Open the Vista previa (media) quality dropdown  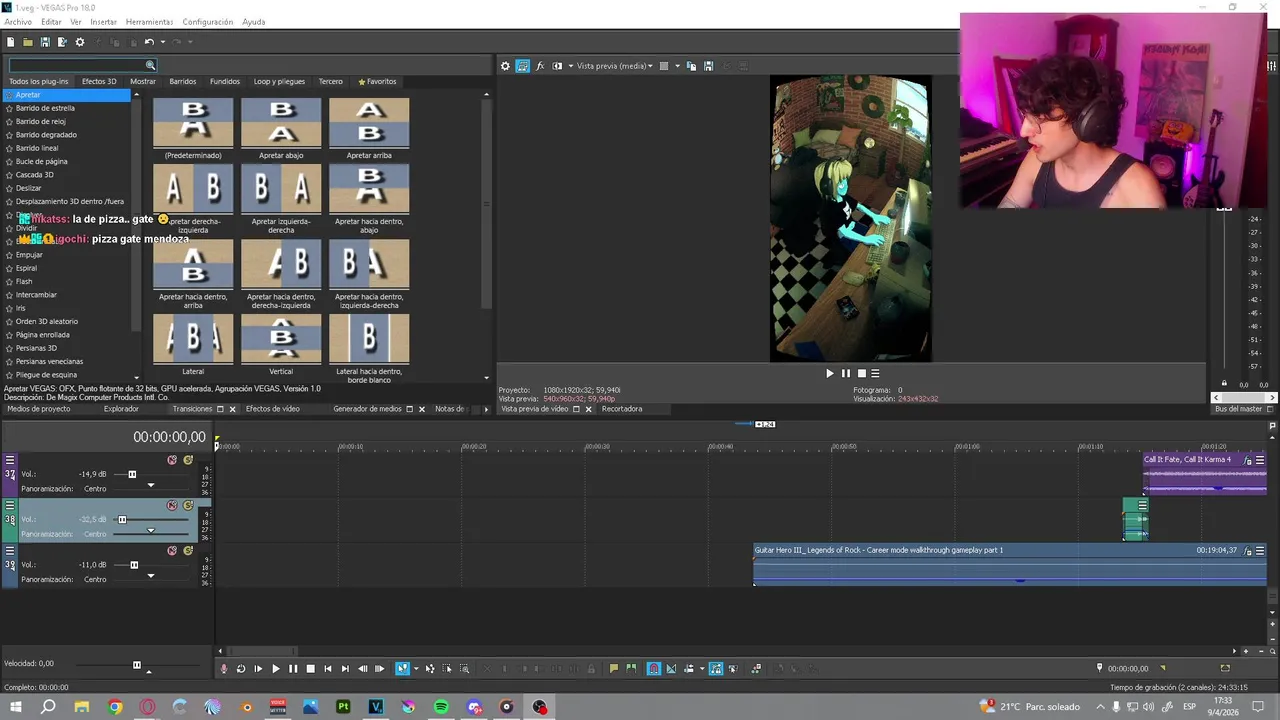[614, 66]
